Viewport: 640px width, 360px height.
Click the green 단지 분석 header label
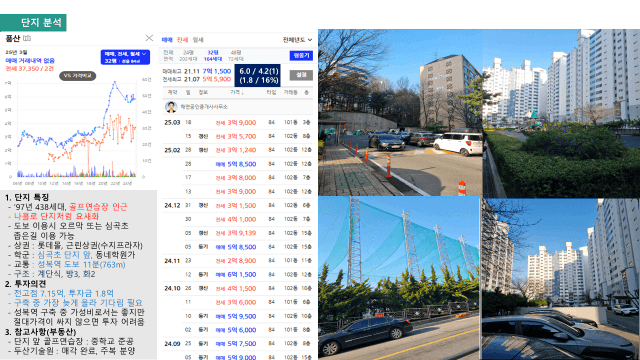click(x=33, y=22)
